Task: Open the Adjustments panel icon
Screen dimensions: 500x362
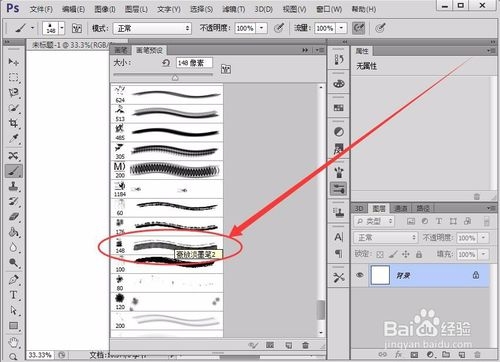Action: (x=339, y=132)
